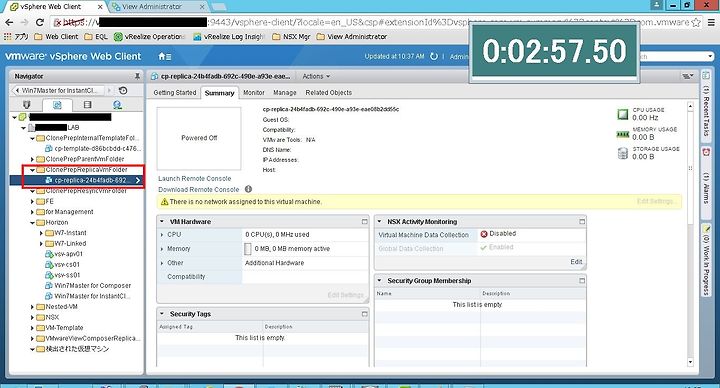Open the apps shortcut in bookmarks bar
This screenshot has height=388, width=720.
coord(16,37)
